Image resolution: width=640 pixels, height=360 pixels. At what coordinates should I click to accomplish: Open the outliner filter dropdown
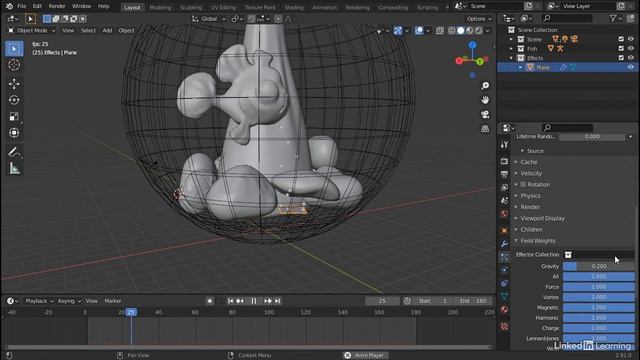pyautogui.click(x=616, y=18)
